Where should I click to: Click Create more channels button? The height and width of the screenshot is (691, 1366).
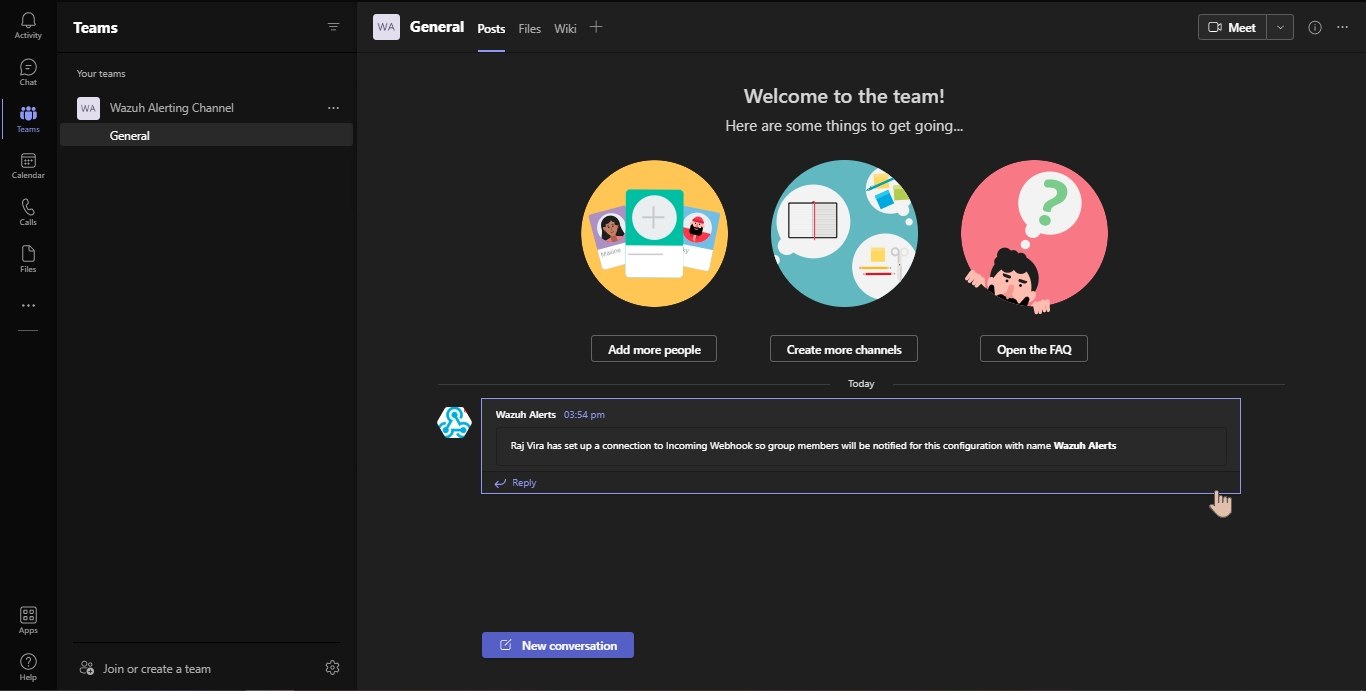click(844, 349)
